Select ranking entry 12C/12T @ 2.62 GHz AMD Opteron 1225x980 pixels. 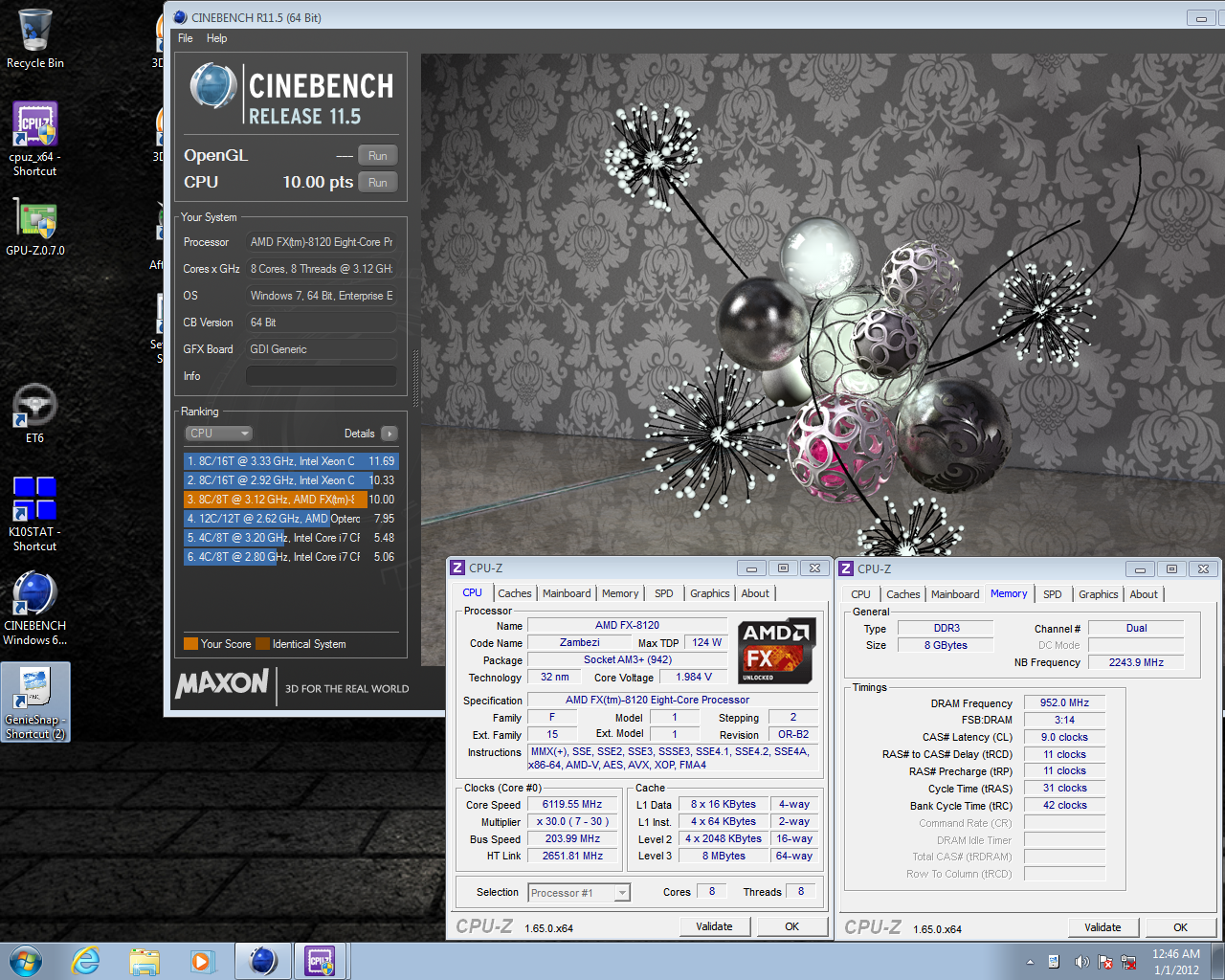(x=290, y=519)
